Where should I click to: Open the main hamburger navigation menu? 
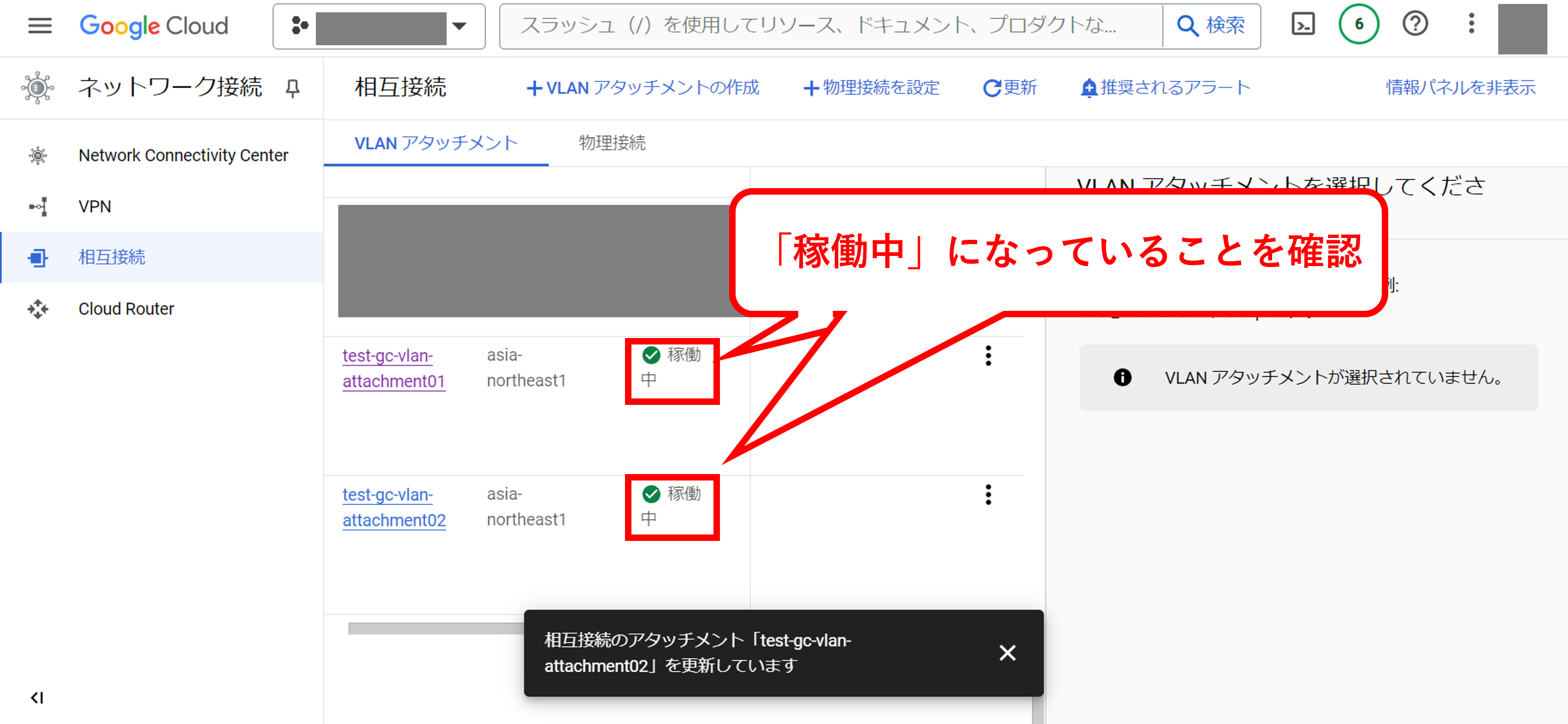click(40, 25)
